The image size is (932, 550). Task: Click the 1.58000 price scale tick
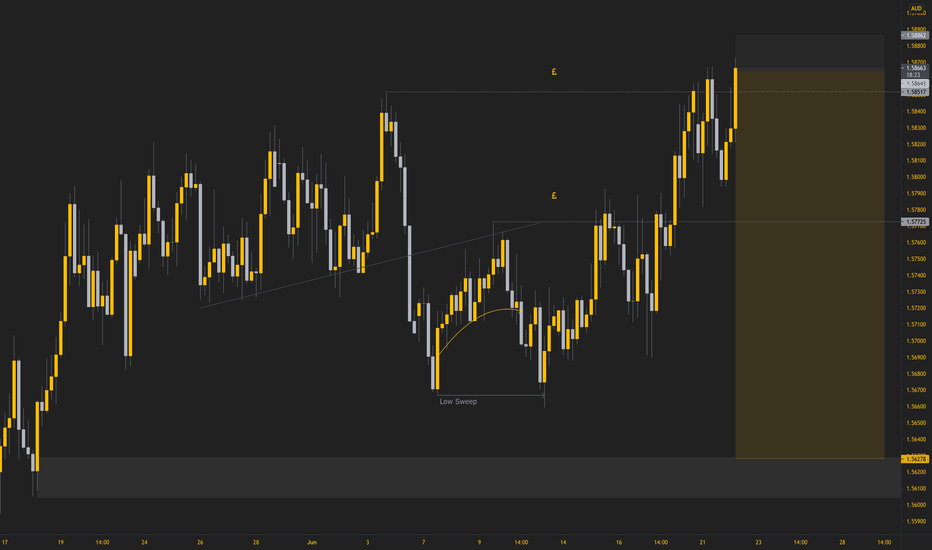[916, 177]
